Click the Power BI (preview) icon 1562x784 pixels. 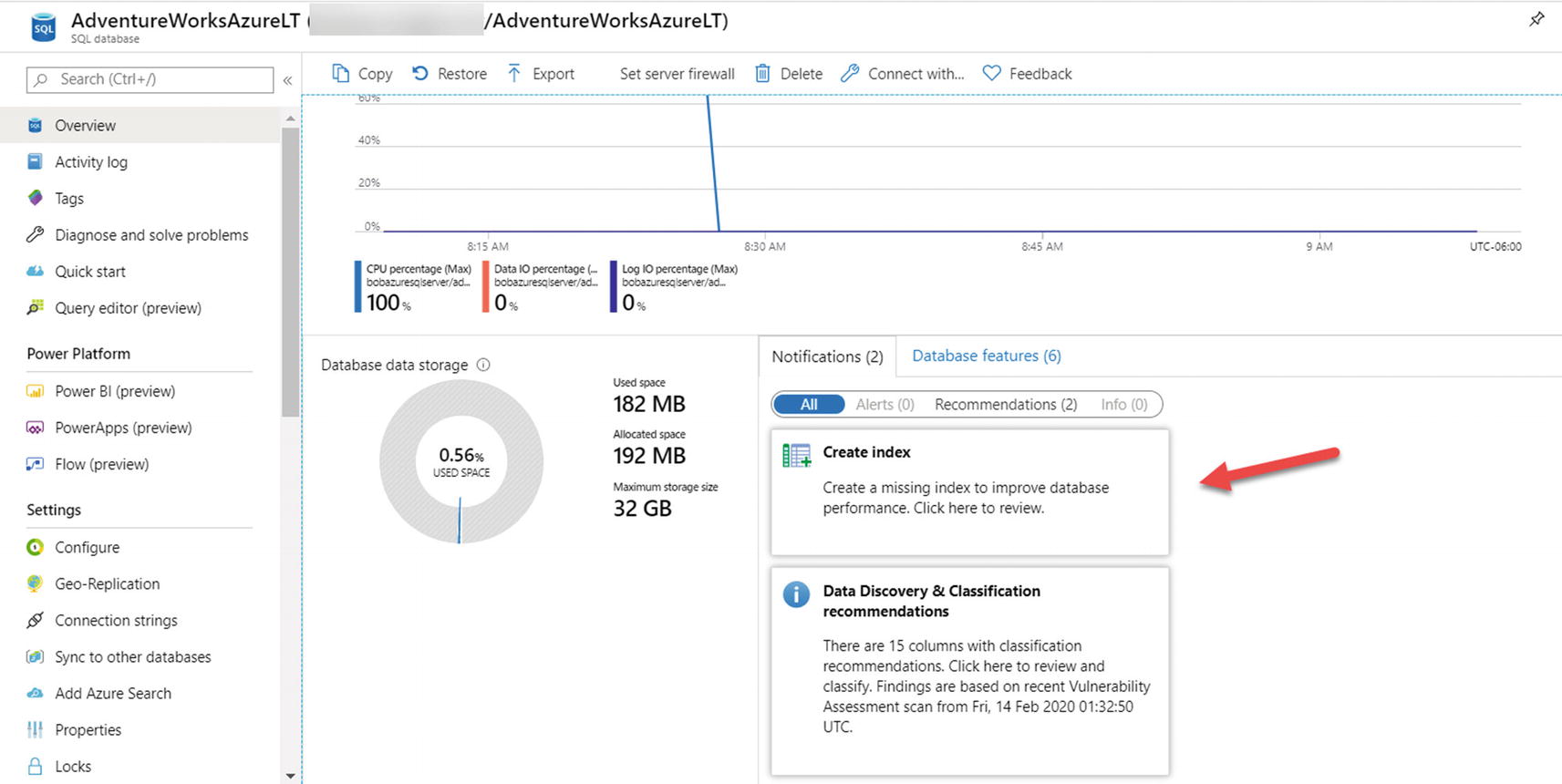point(35,391)
